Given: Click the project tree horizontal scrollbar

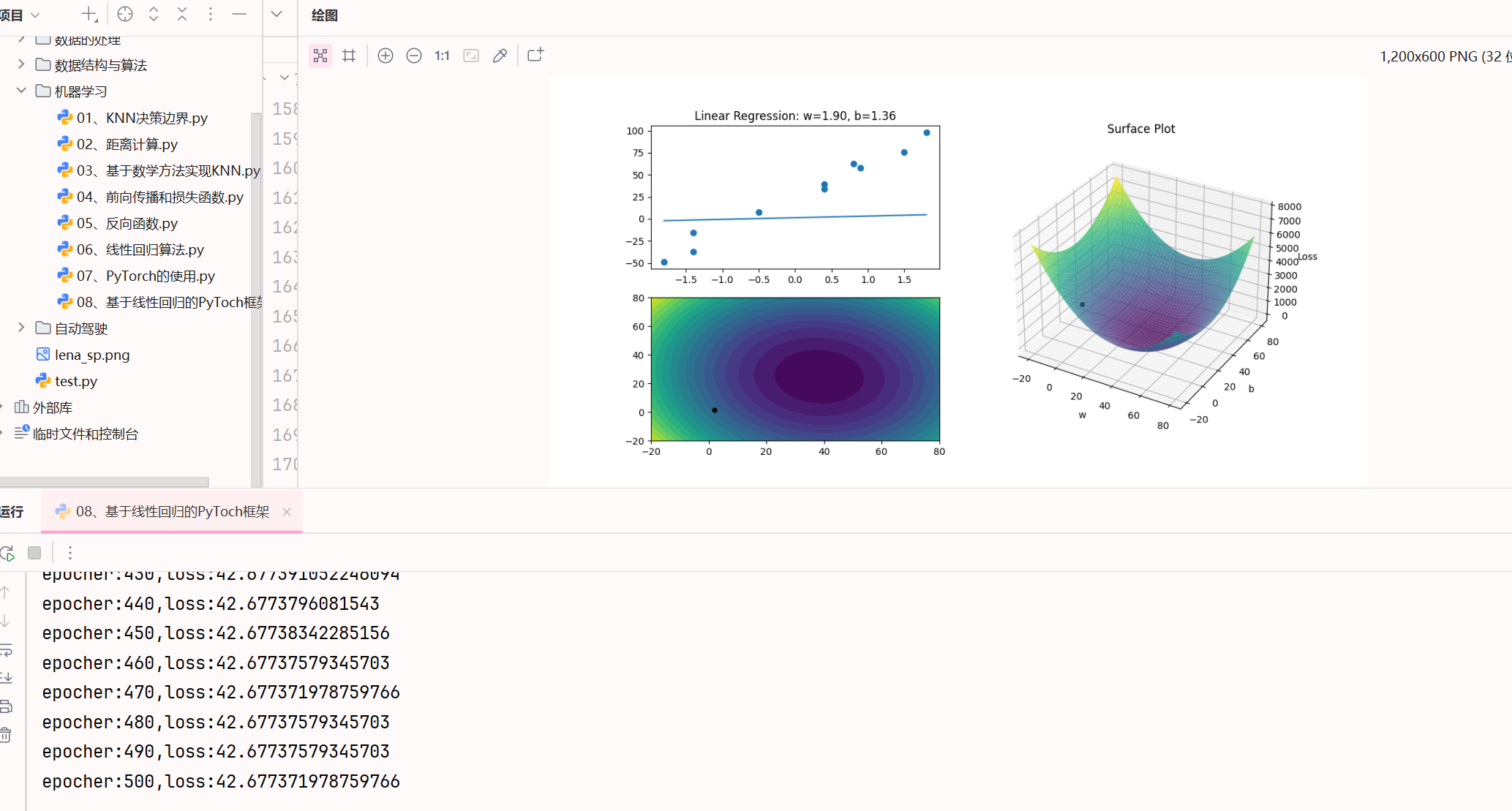Looking at the screenshot, I should point(104,482).
